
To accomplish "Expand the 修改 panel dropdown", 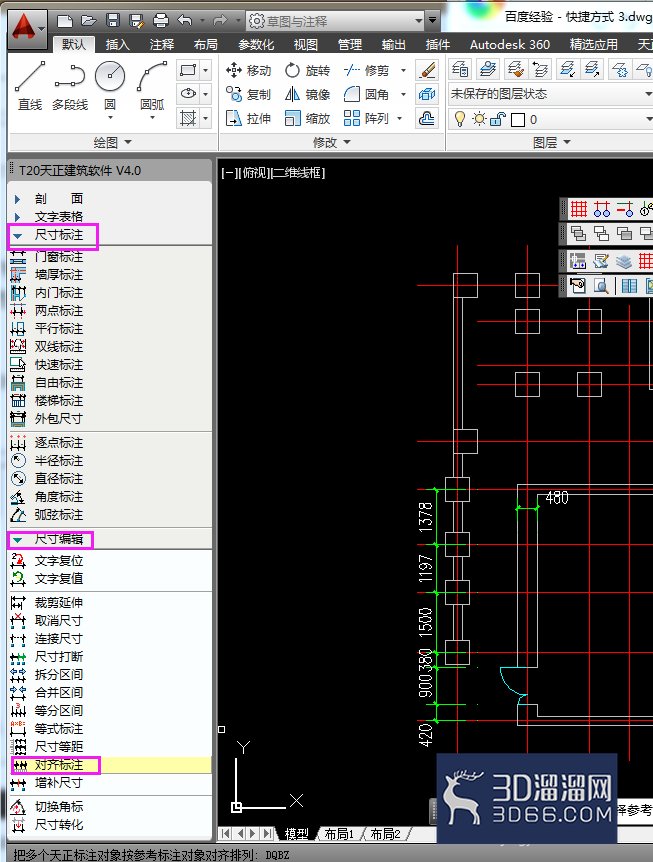I will point(331,142).
